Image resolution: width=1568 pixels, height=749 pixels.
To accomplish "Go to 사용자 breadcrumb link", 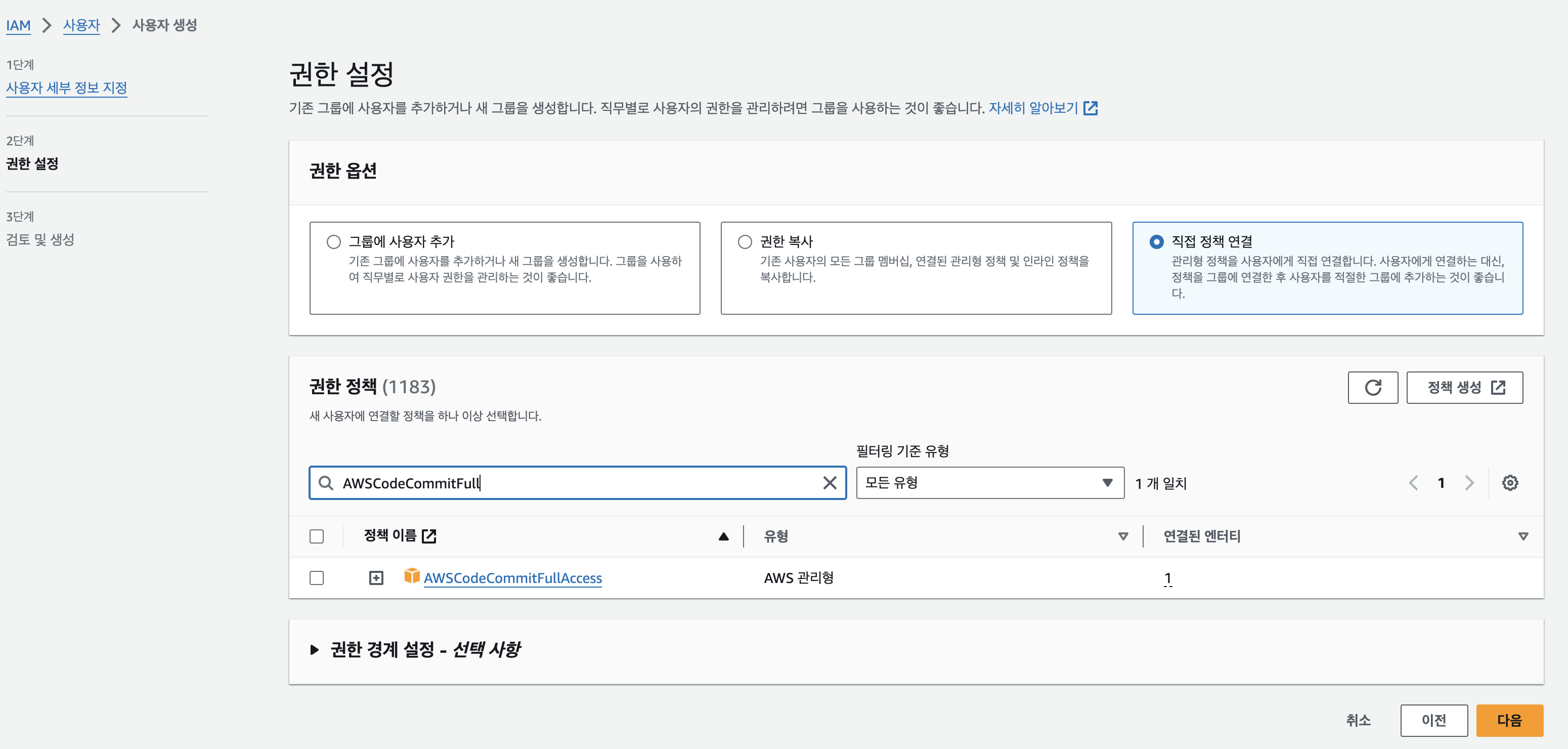I will (81, 26).
